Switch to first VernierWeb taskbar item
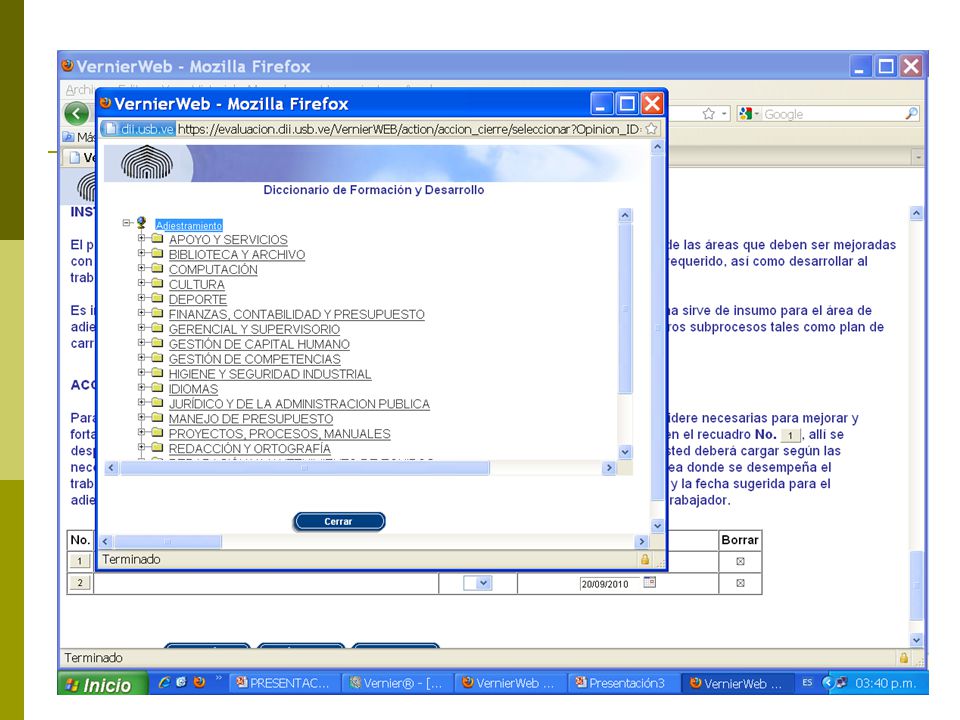This screenshot has width=960, height=720. 510,683
